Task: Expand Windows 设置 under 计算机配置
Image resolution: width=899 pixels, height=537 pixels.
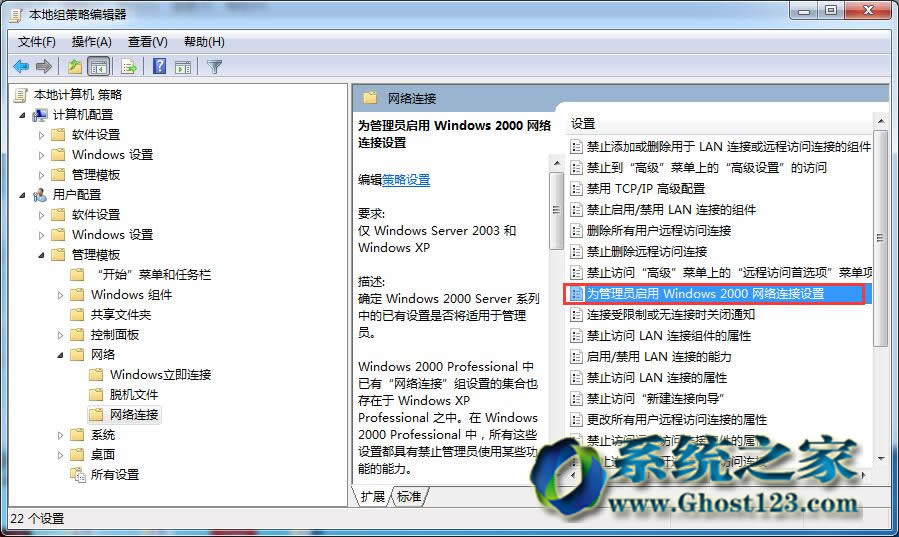Action: coord(41,155)
